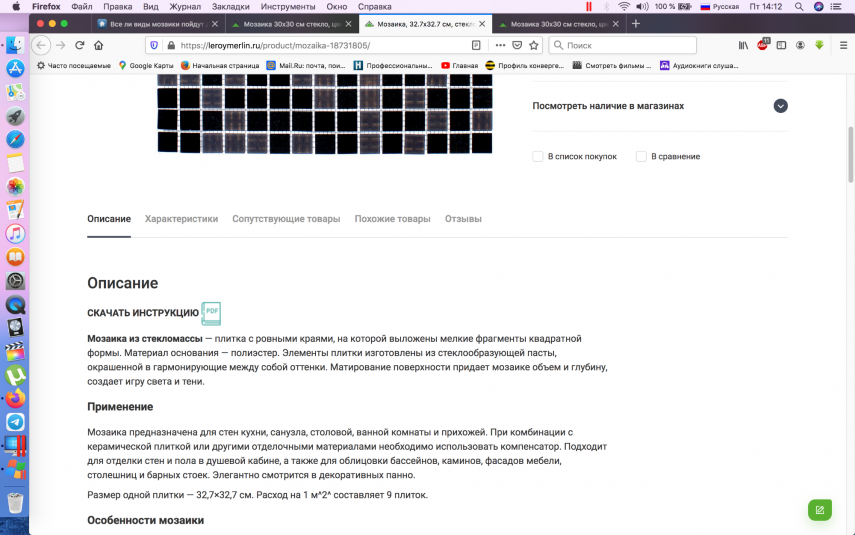Open Telegram from the dock
The width and height of the screenshot is (855, 535).
[x=15, y=422]
